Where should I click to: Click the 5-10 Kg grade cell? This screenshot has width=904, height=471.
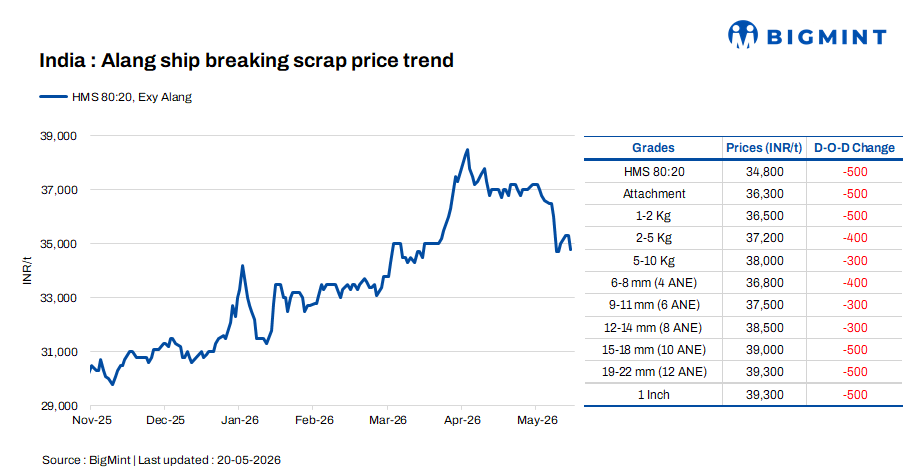[654, 261]
